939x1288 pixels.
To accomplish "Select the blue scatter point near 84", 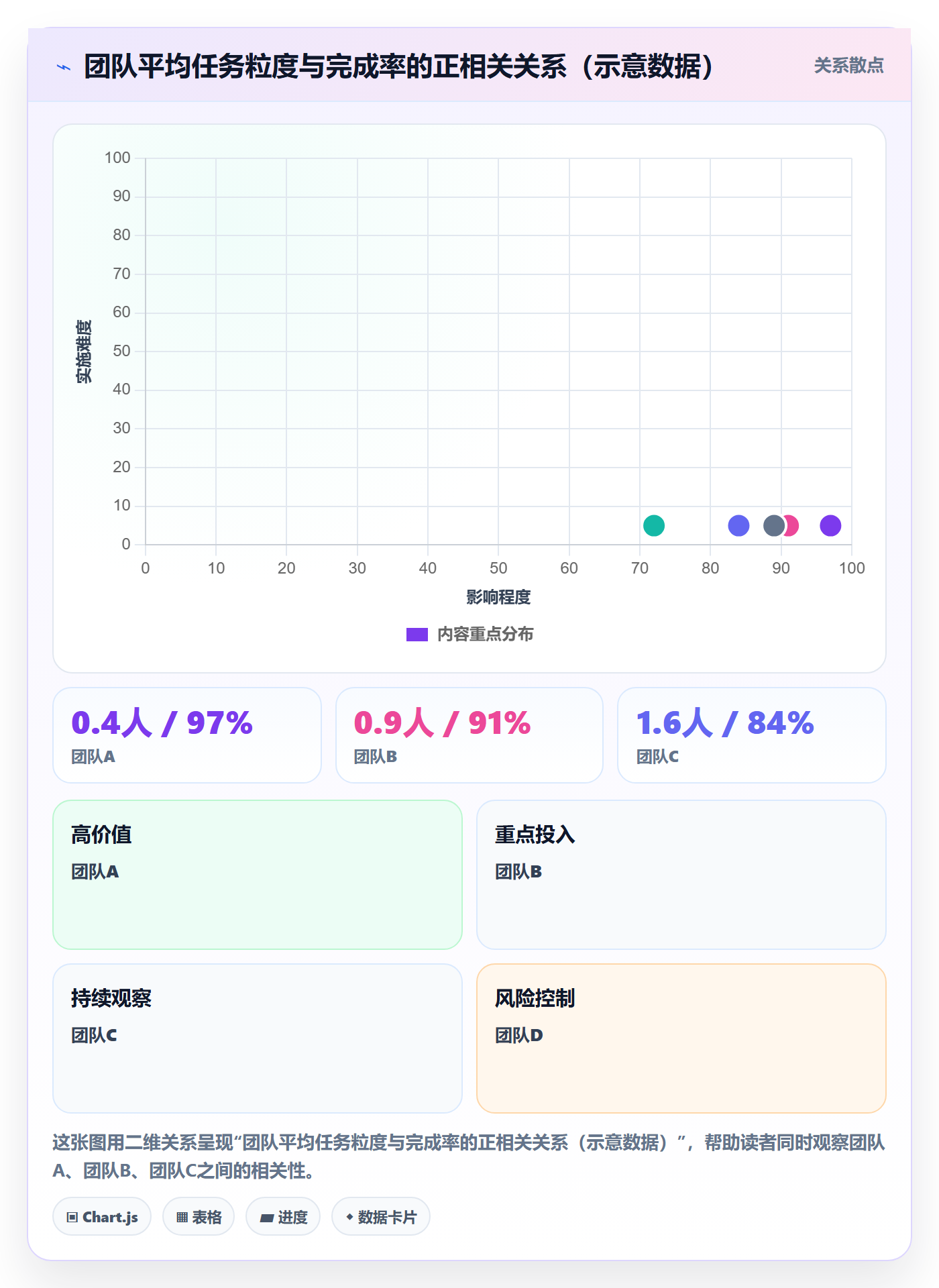I will tap(738, 525).
